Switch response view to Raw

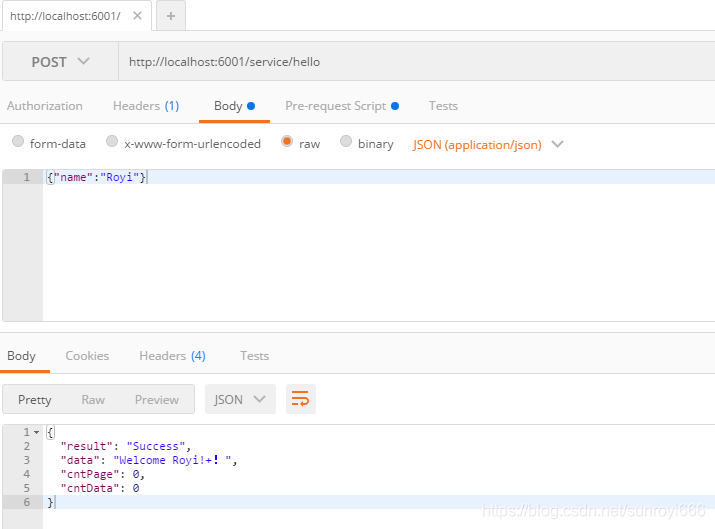coord(93,399)
